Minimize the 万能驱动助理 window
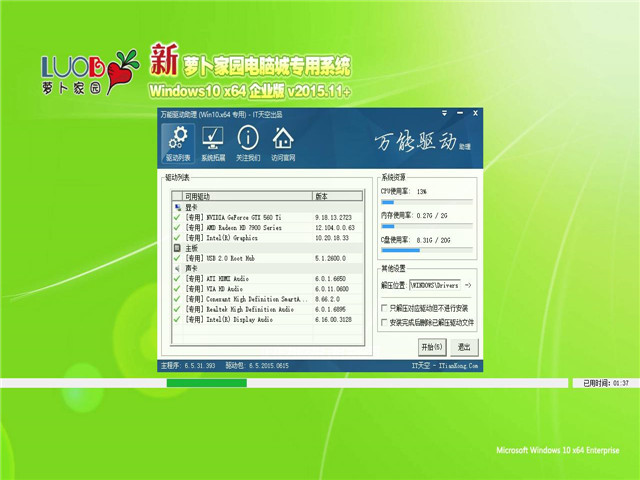The width and height of the screenshot is (640, 480). (460, 113)
